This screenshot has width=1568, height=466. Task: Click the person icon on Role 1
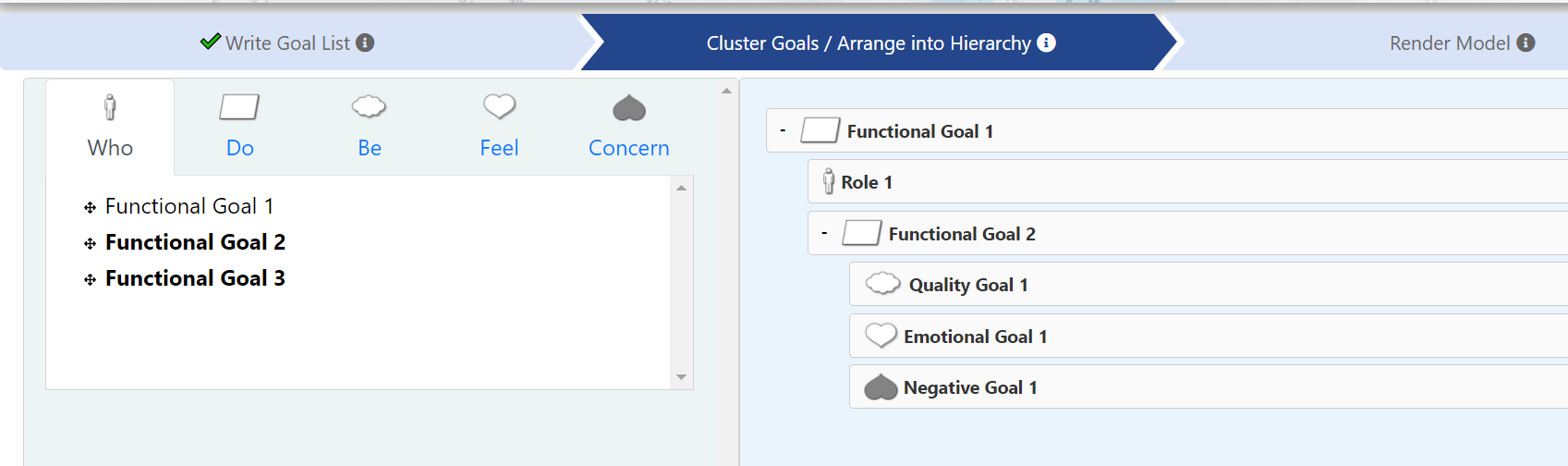click(829, 181)
